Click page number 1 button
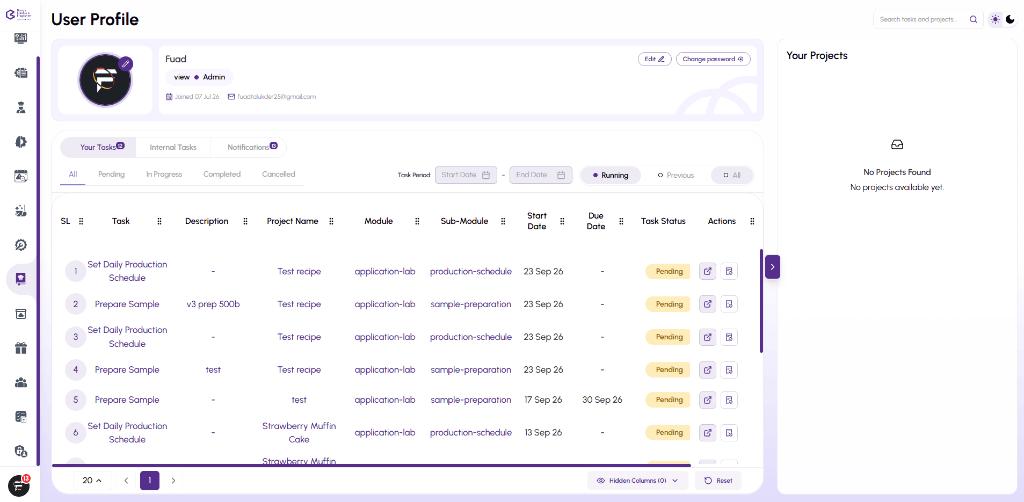 150,480
